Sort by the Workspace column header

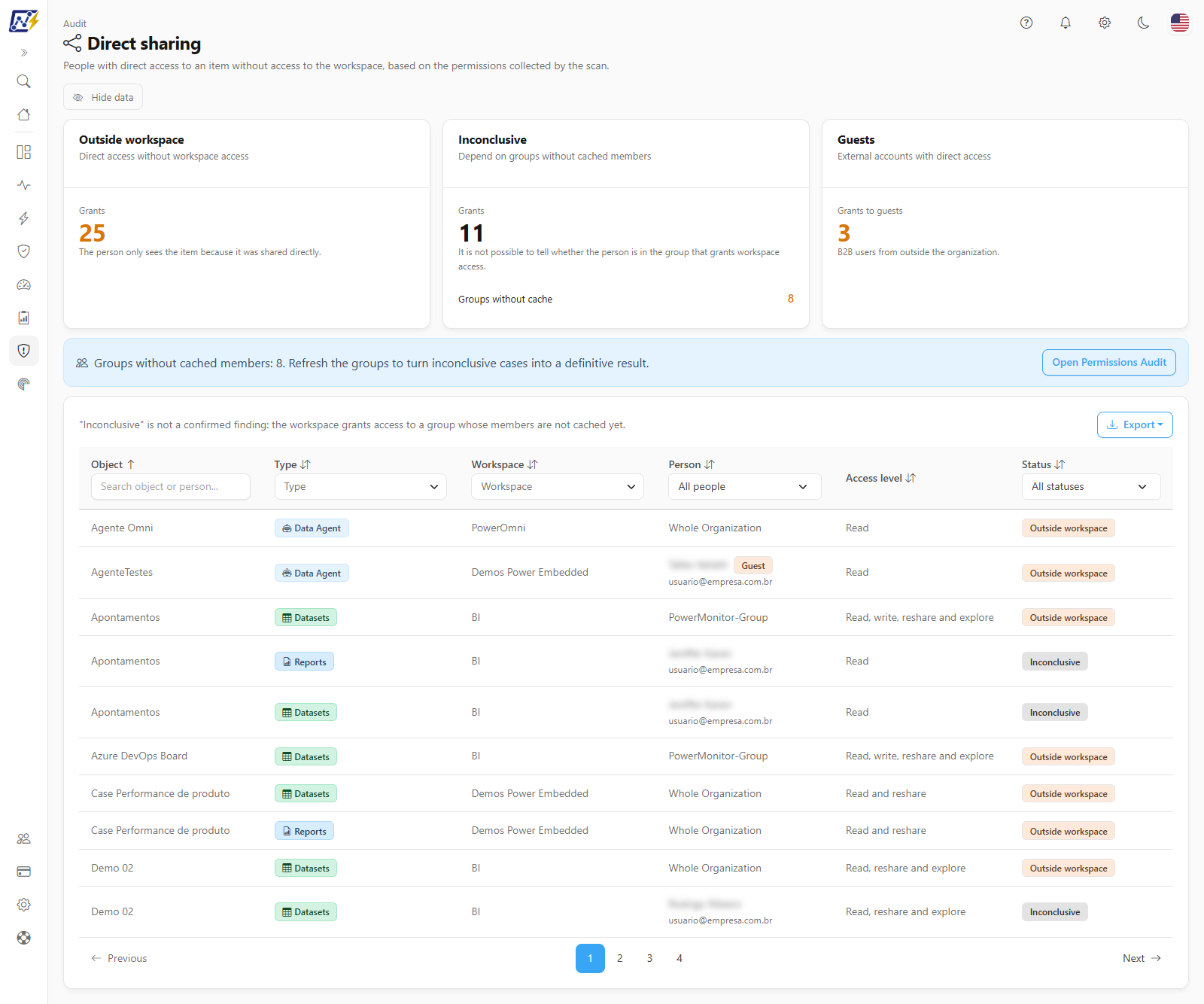click(504, 464)
